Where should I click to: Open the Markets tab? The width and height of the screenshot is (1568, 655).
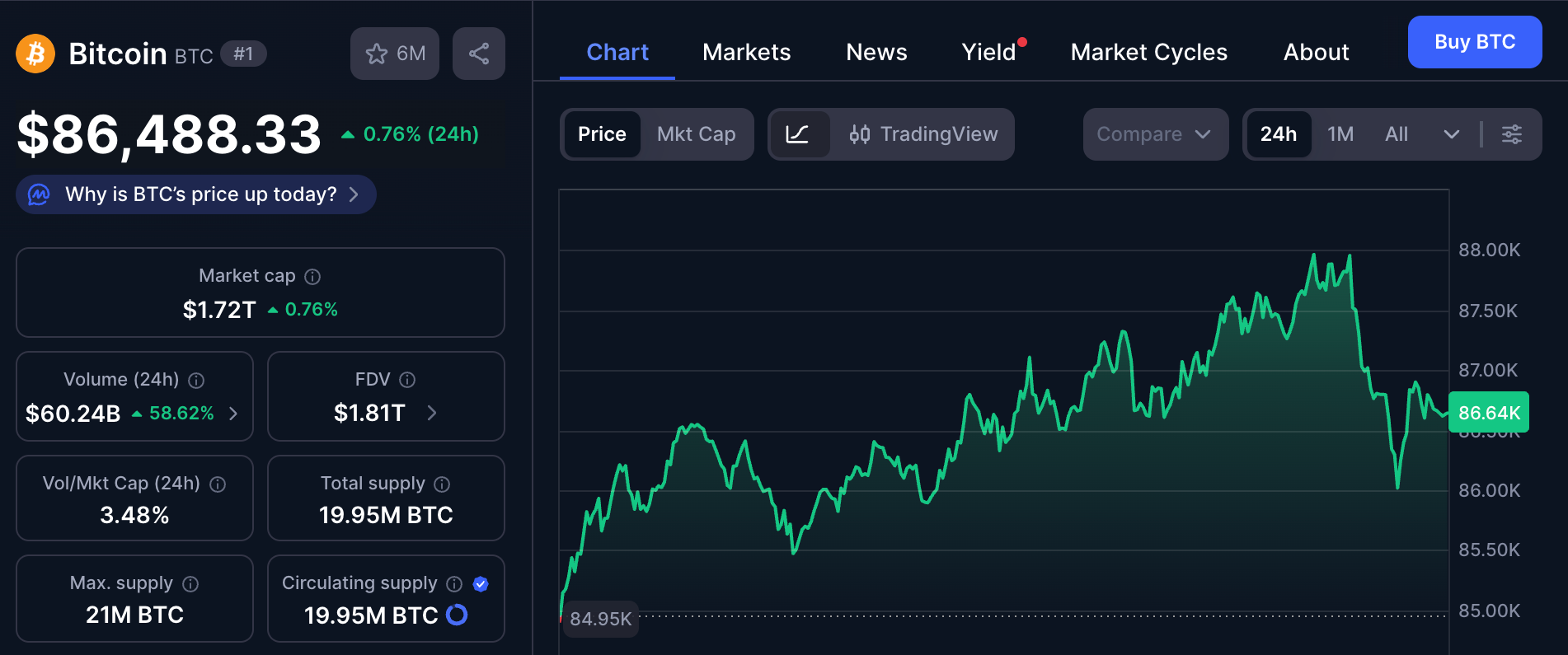[x=746, y=53]
